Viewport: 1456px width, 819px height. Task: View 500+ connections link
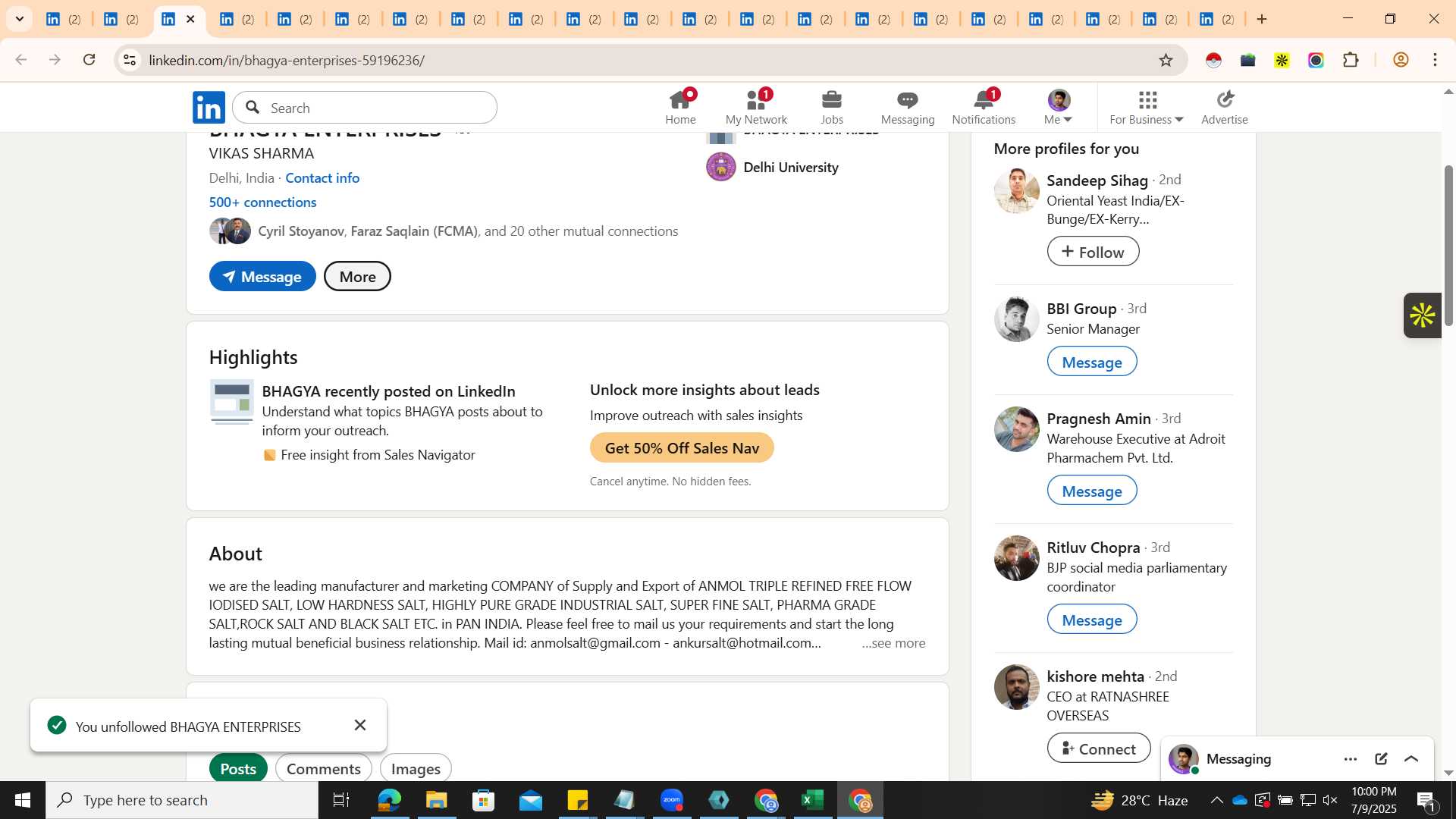[262, 202]
